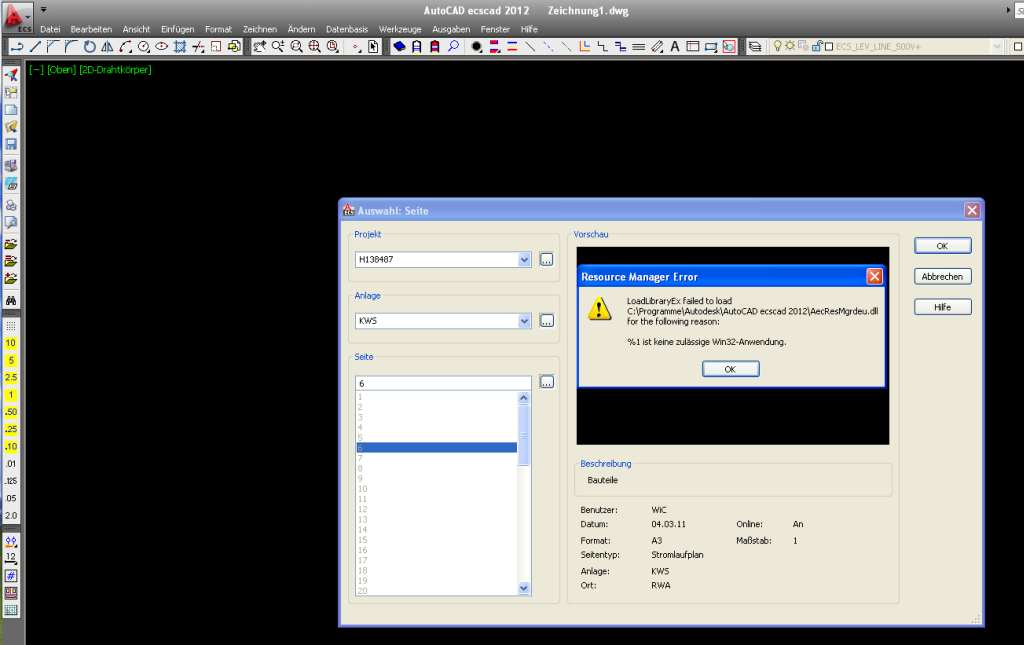The height and width of the screenshot is (645, 1024).
Task: Click OK in Resource Manager Error dialog
Action: [730, 369]
